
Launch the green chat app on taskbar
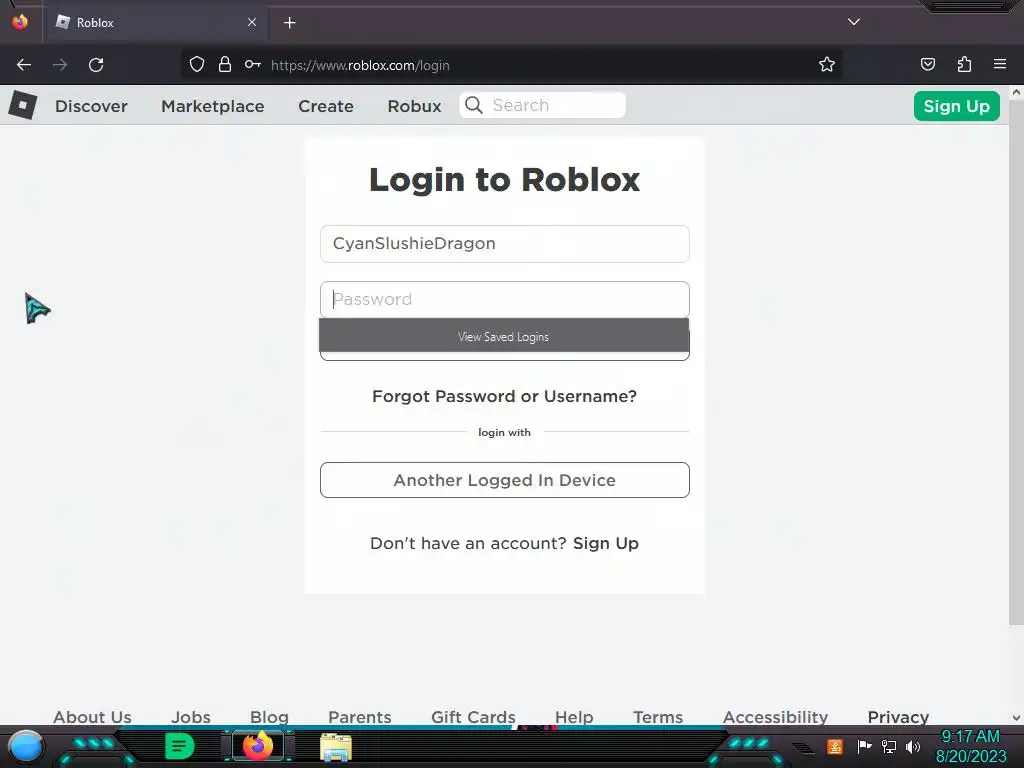coord(180,746)
